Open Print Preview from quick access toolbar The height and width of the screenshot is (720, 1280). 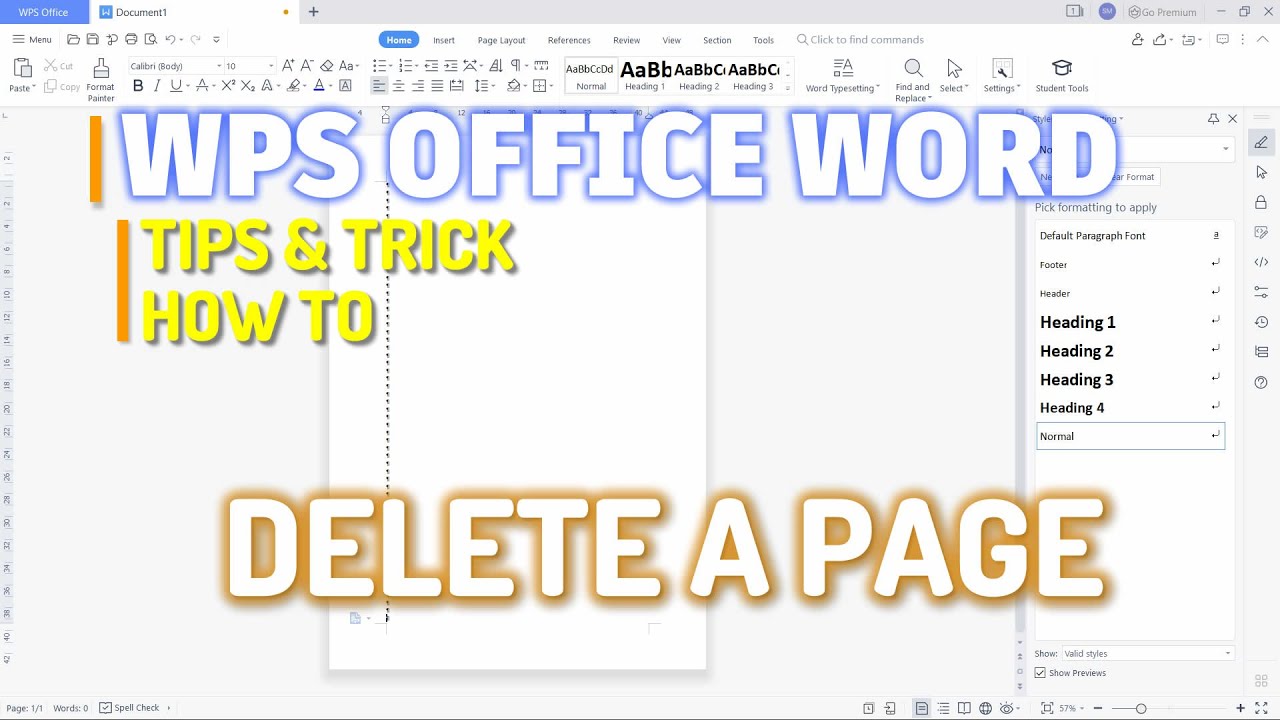(150, 40)
